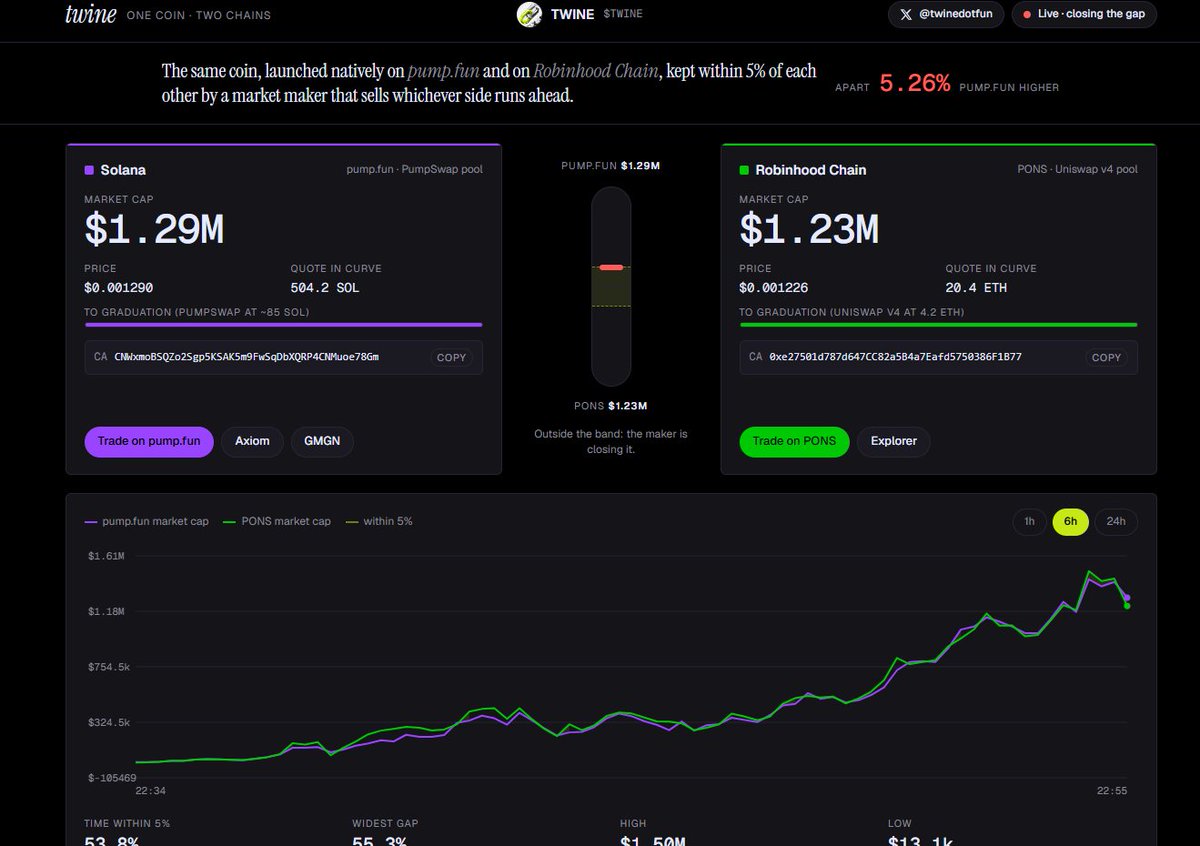Select the 6h chart range

coord(1070,521)
